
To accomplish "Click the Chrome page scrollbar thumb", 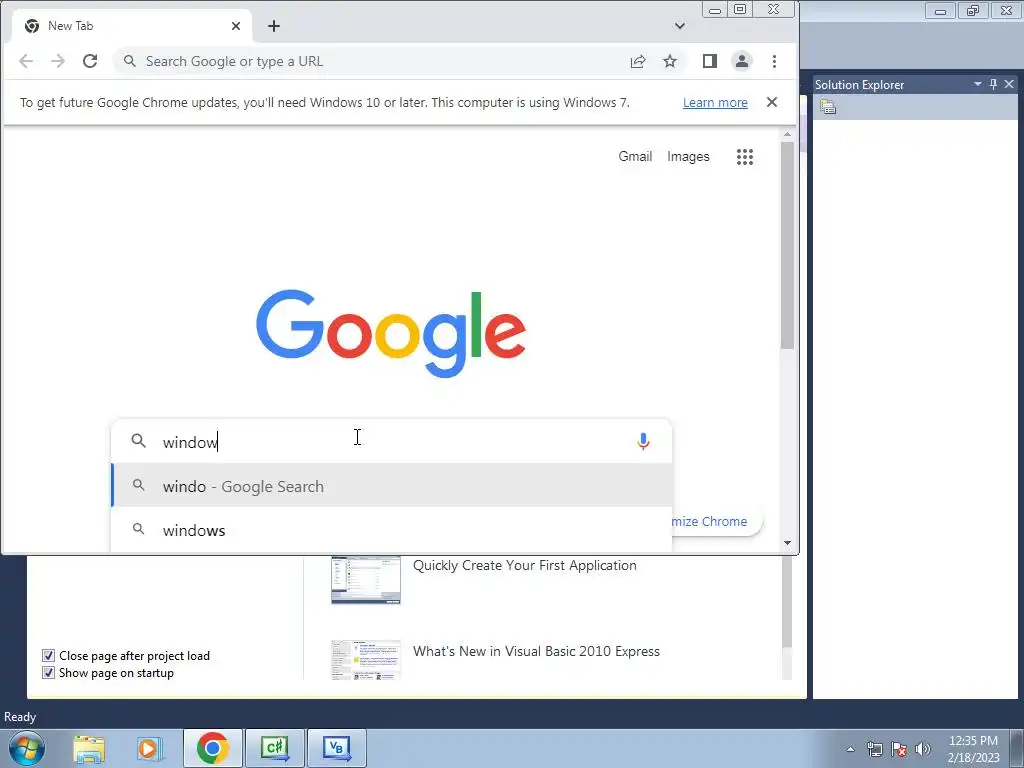I will [788, 246].
